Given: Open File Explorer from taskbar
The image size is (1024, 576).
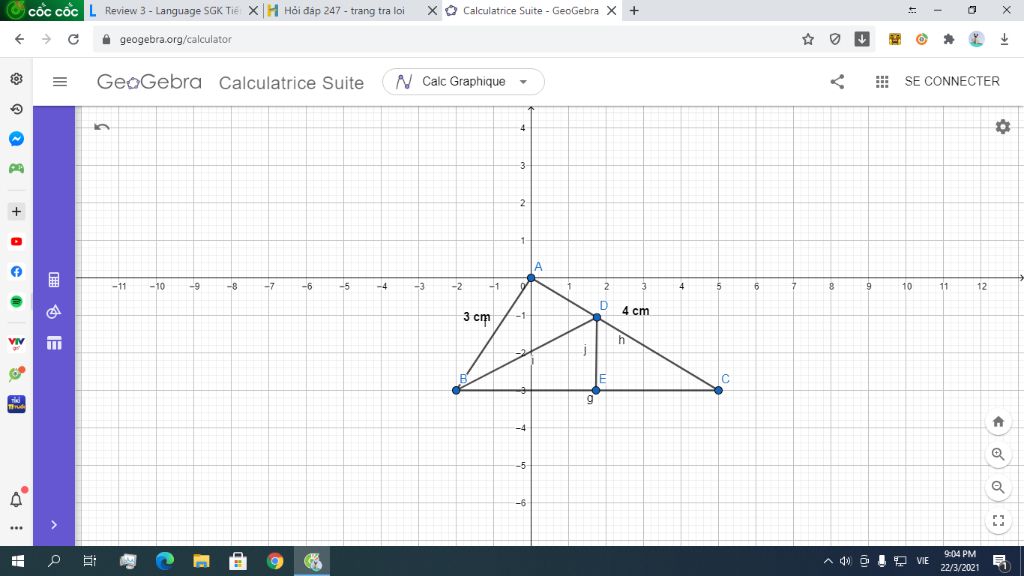Looking at the screenshot, I should [x=201, y=561].
